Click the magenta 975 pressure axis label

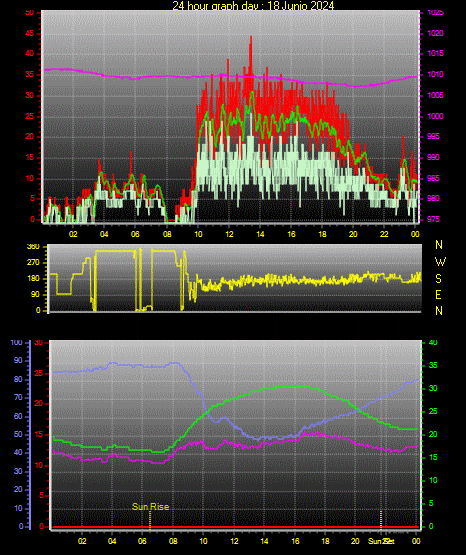point(433,219)
